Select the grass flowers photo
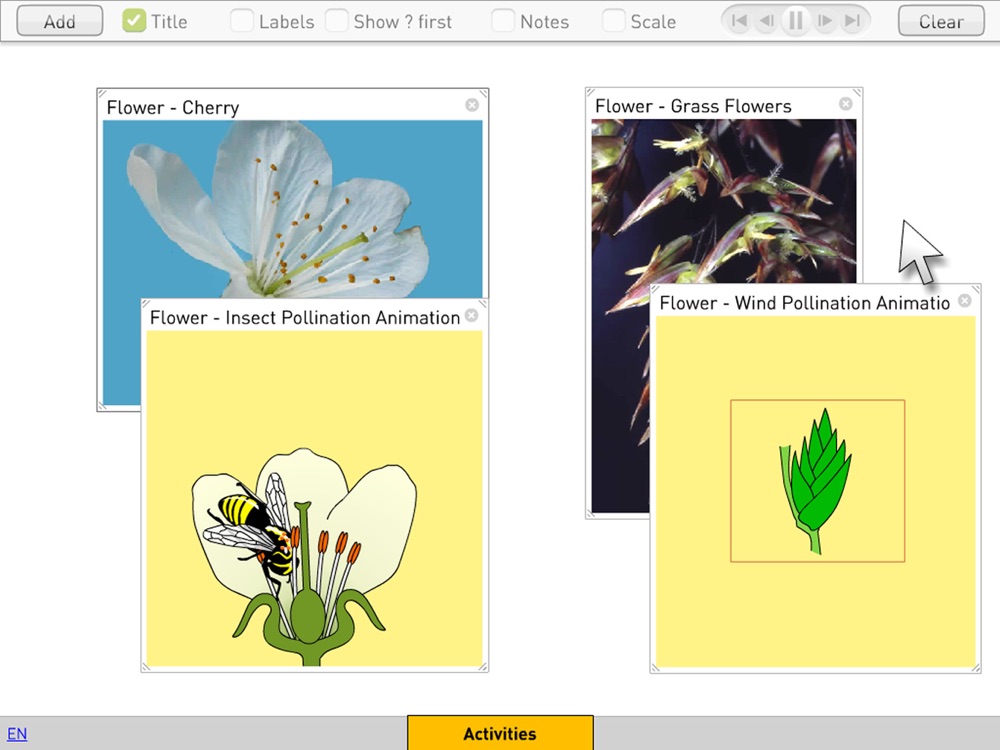This screenshot has width=1000, height=750. (x=724, y=201)
